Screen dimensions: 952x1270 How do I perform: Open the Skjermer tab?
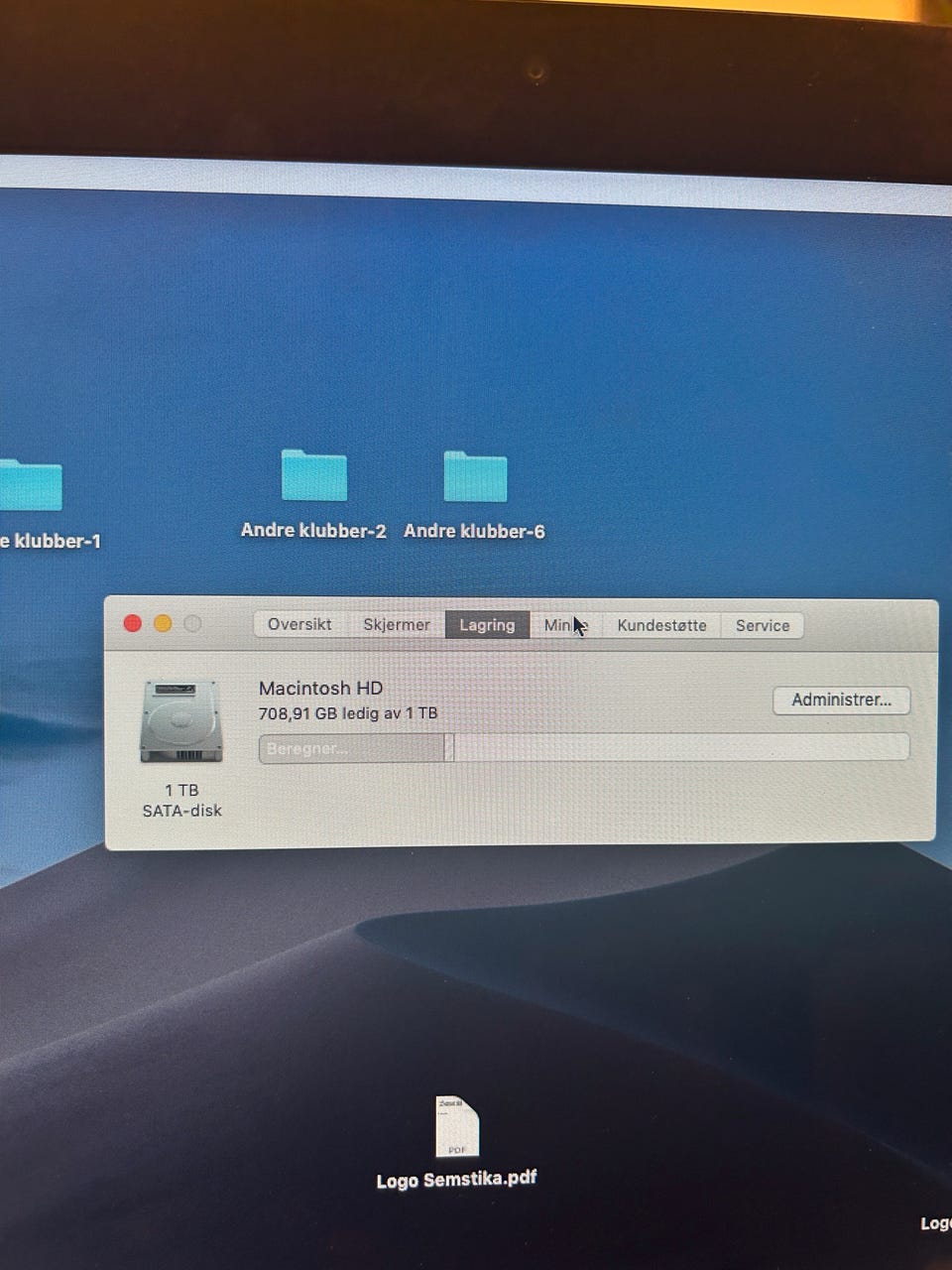397,624
